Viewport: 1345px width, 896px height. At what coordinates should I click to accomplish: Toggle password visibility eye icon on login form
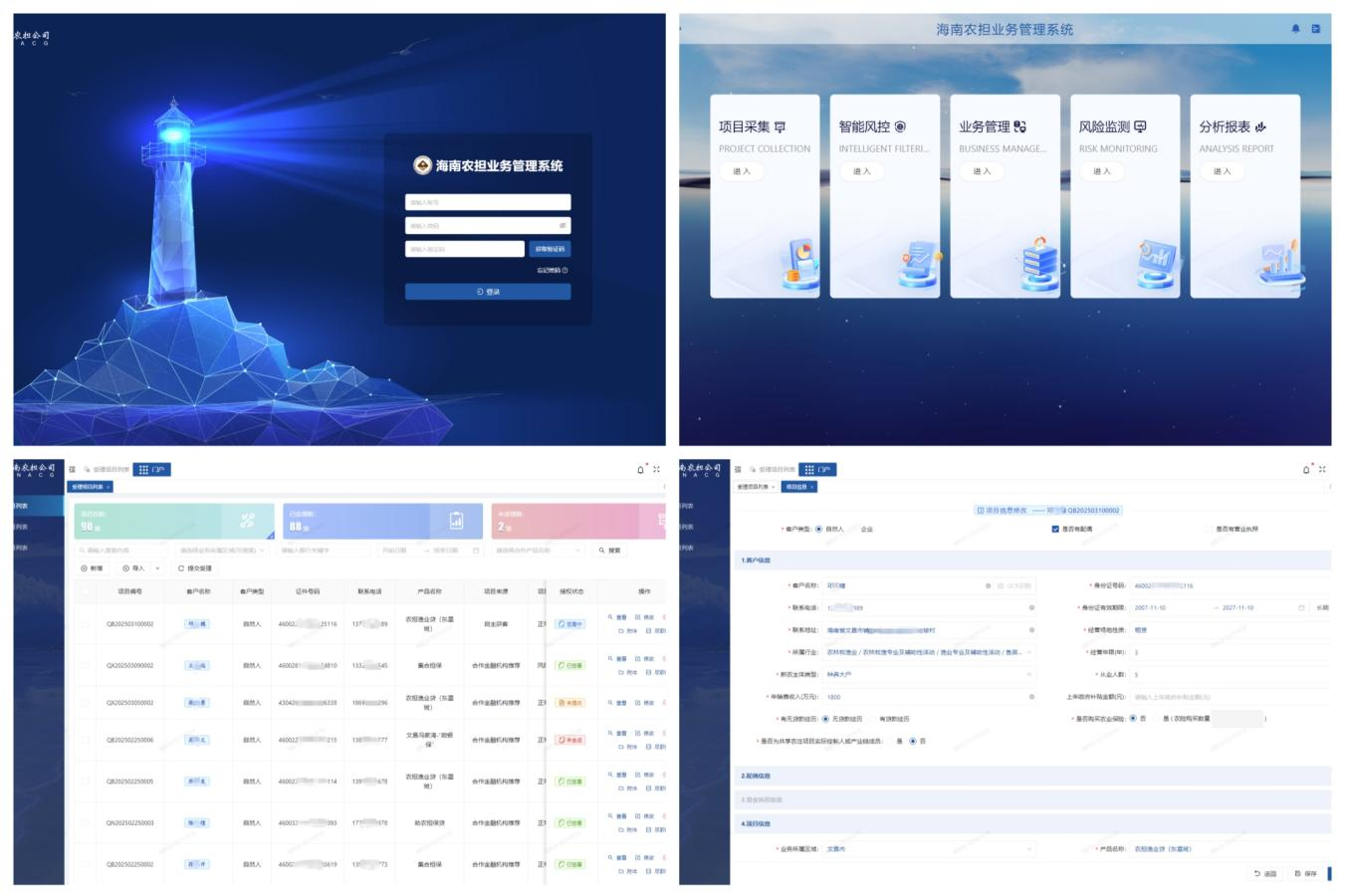[x=562, y=226]
